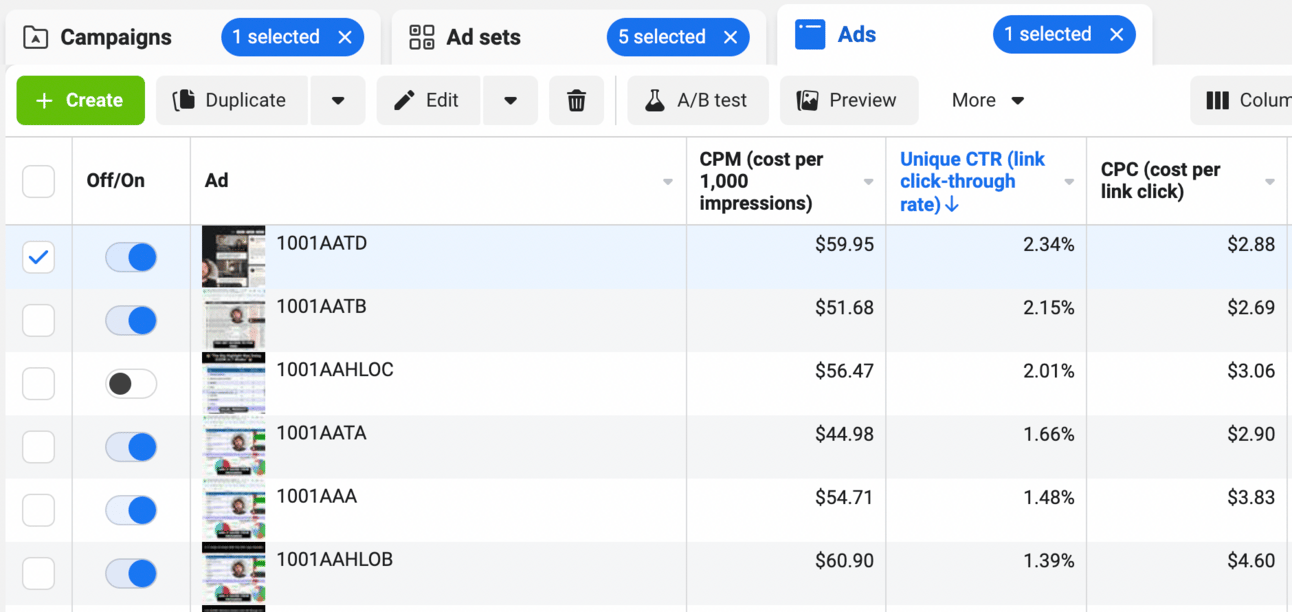The image size is (1292, 612).
Task: Turn off the 1001AATD ad toggle
Action: point(131,258)
